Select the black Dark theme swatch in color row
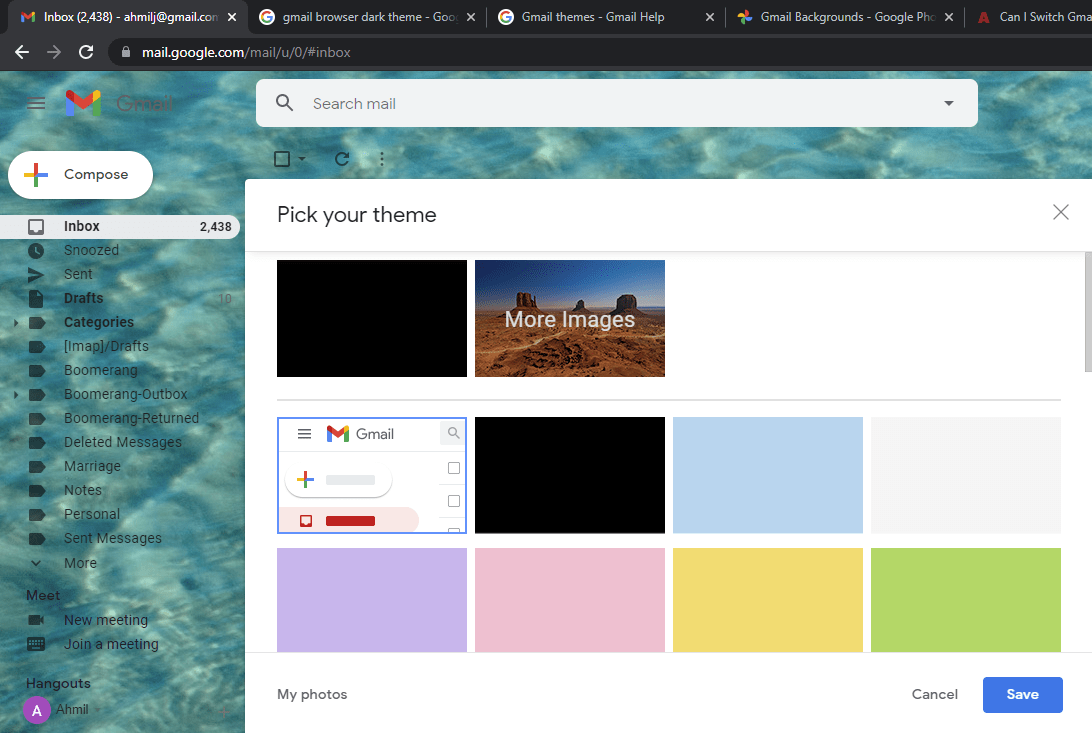 pyautogui.click(x=570, y=475)
